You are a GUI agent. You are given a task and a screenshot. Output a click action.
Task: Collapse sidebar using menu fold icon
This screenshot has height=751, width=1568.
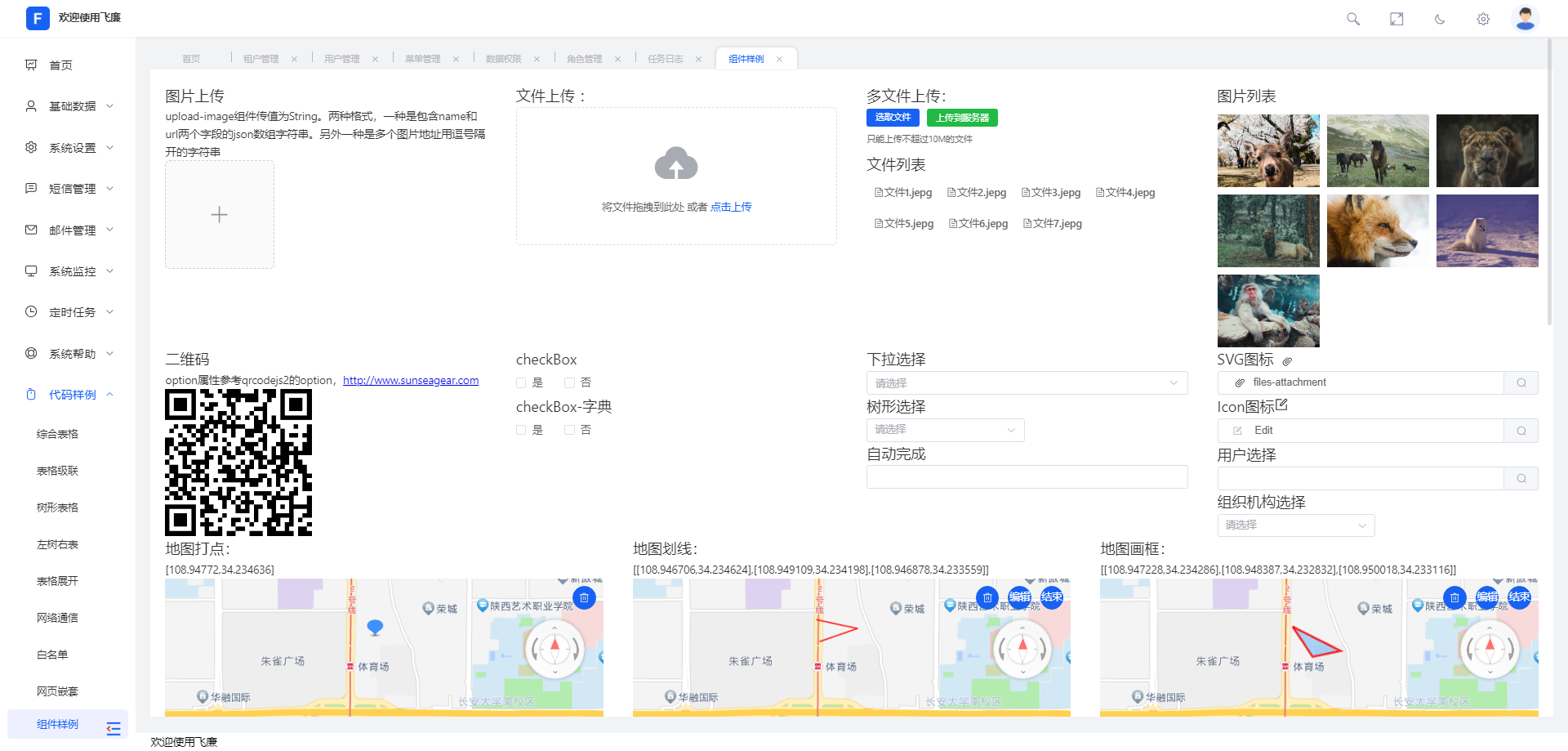pyautogui.click(x=114, y=727)
